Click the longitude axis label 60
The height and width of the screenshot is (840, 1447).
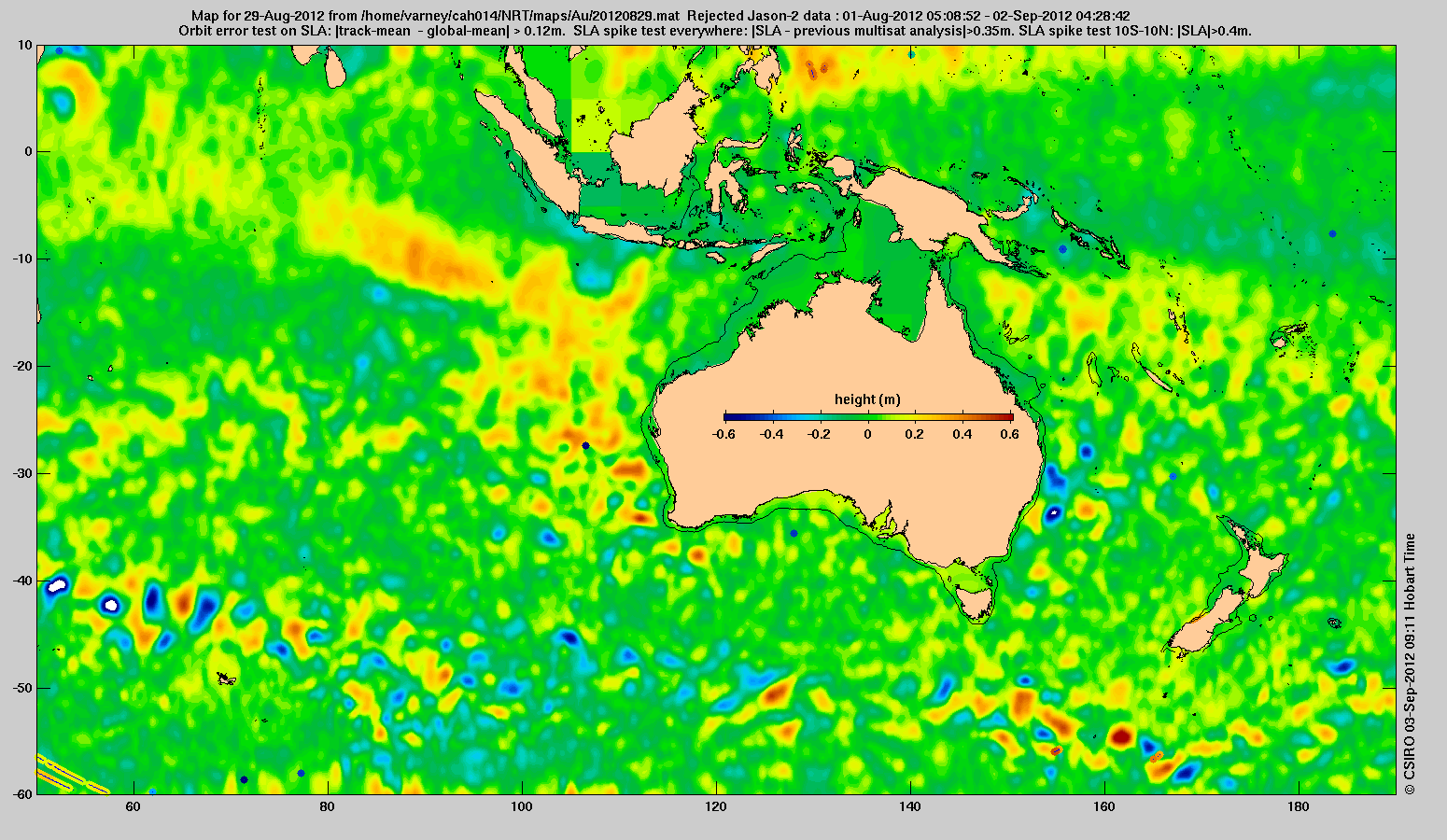pos(133,806)
